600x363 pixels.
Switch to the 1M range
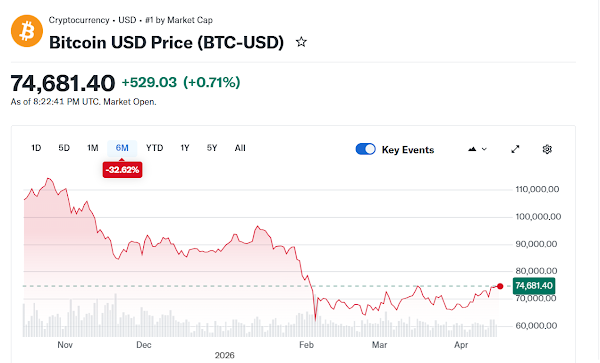click(x=93, y=148)
